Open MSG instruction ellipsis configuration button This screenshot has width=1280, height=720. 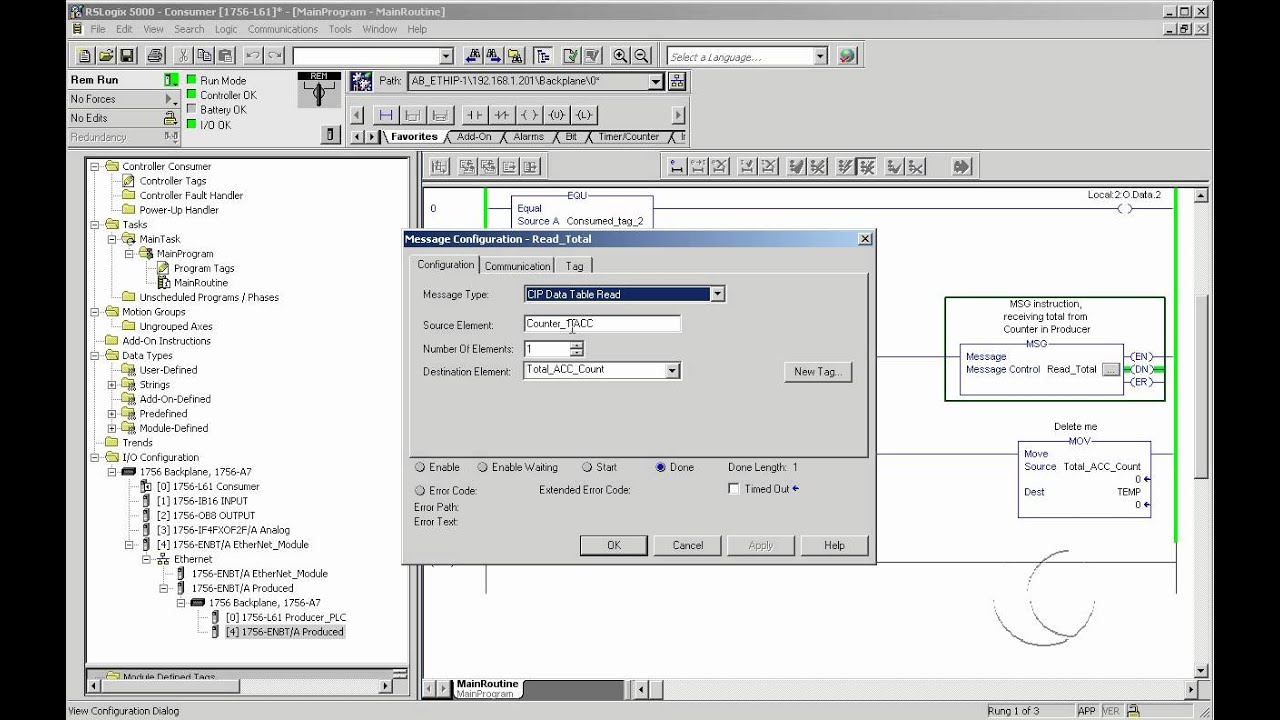pos(1111,369)
